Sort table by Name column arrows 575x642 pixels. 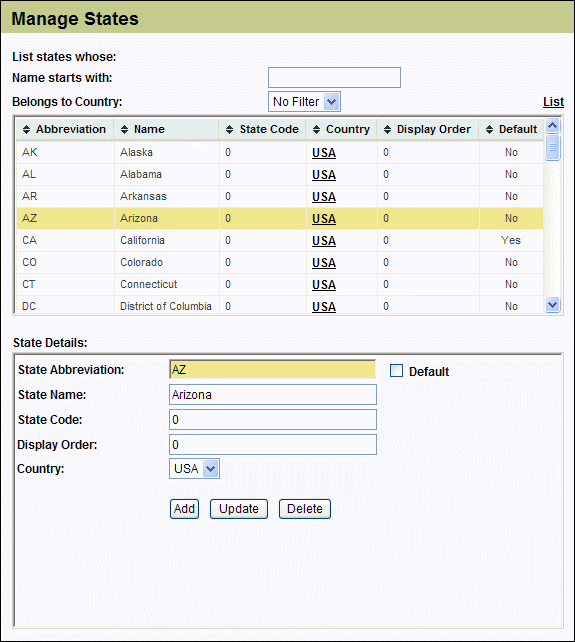point(125,130)
